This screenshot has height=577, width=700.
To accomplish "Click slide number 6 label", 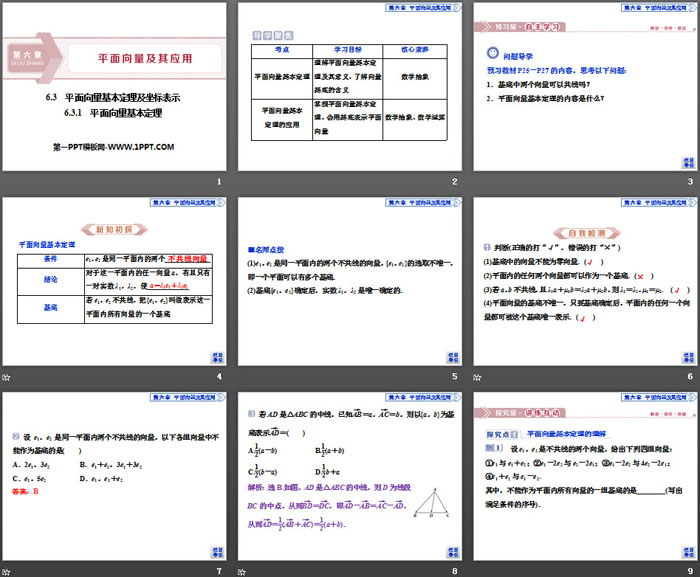I will [x=690, y=376].
